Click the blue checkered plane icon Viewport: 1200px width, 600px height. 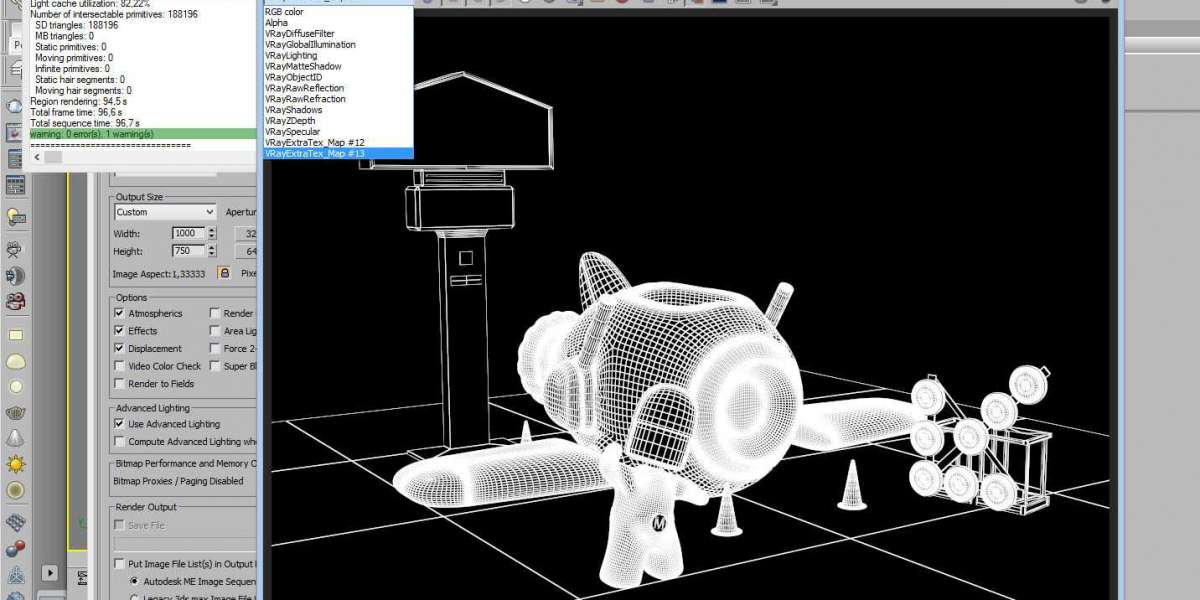tap(15, 522)
